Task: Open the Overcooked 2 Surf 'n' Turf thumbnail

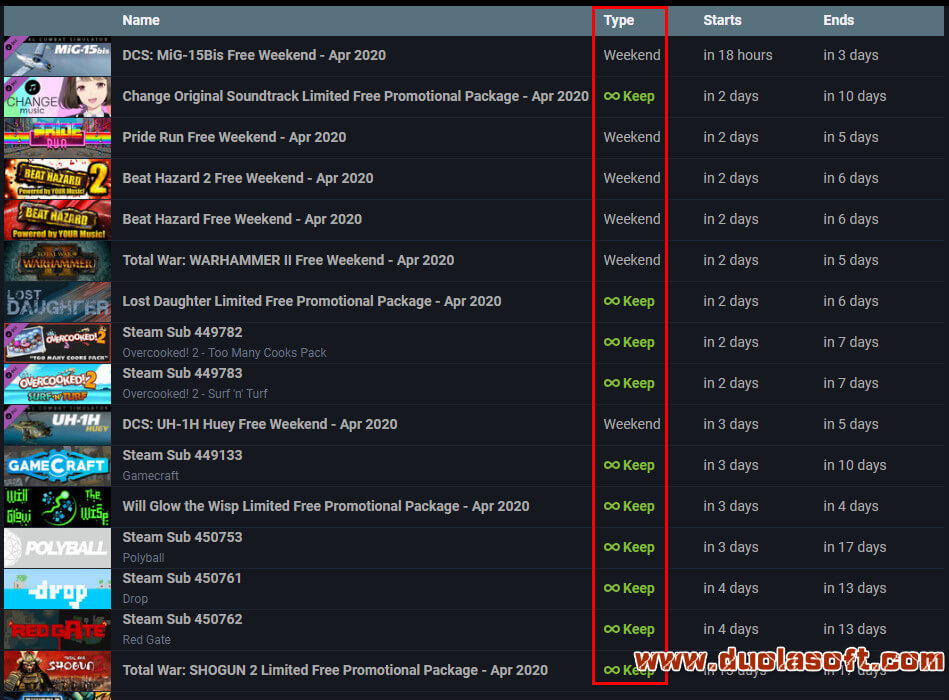Action: point(57,384)
